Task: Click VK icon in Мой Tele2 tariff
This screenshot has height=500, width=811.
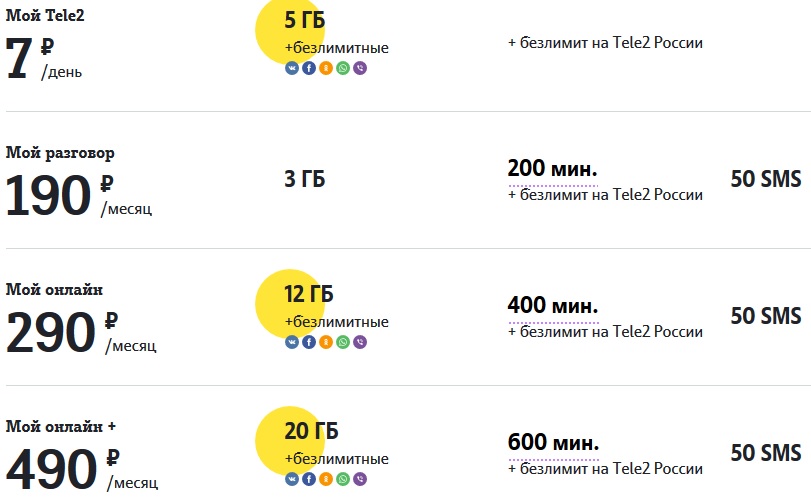Action: point(292,68)
